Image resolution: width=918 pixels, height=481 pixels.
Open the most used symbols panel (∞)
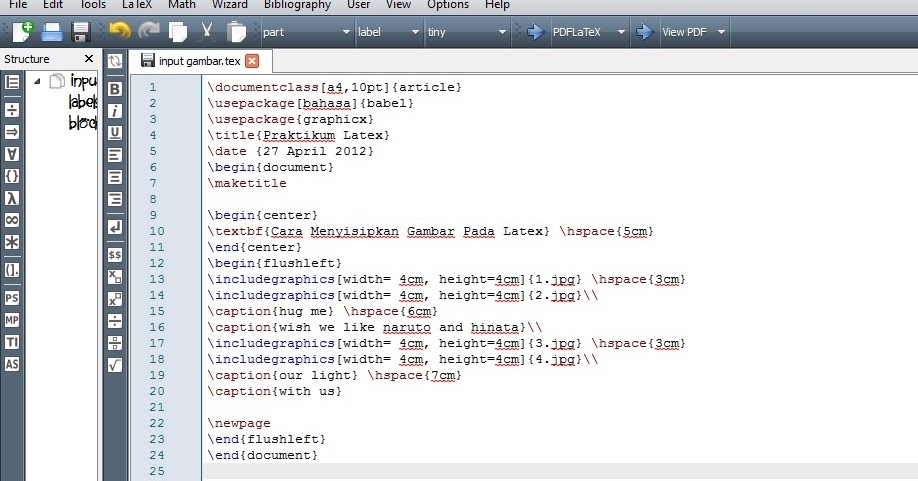(12, 220)
